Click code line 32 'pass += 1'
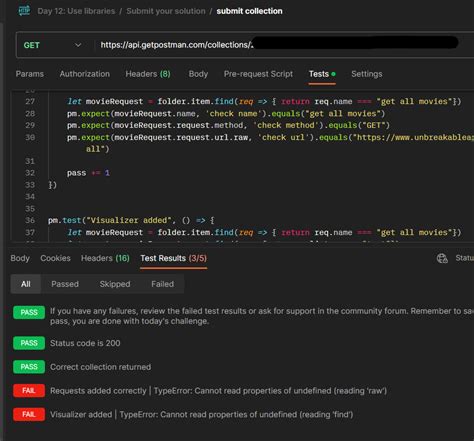 pyautogui.click(x=88, y=173)
